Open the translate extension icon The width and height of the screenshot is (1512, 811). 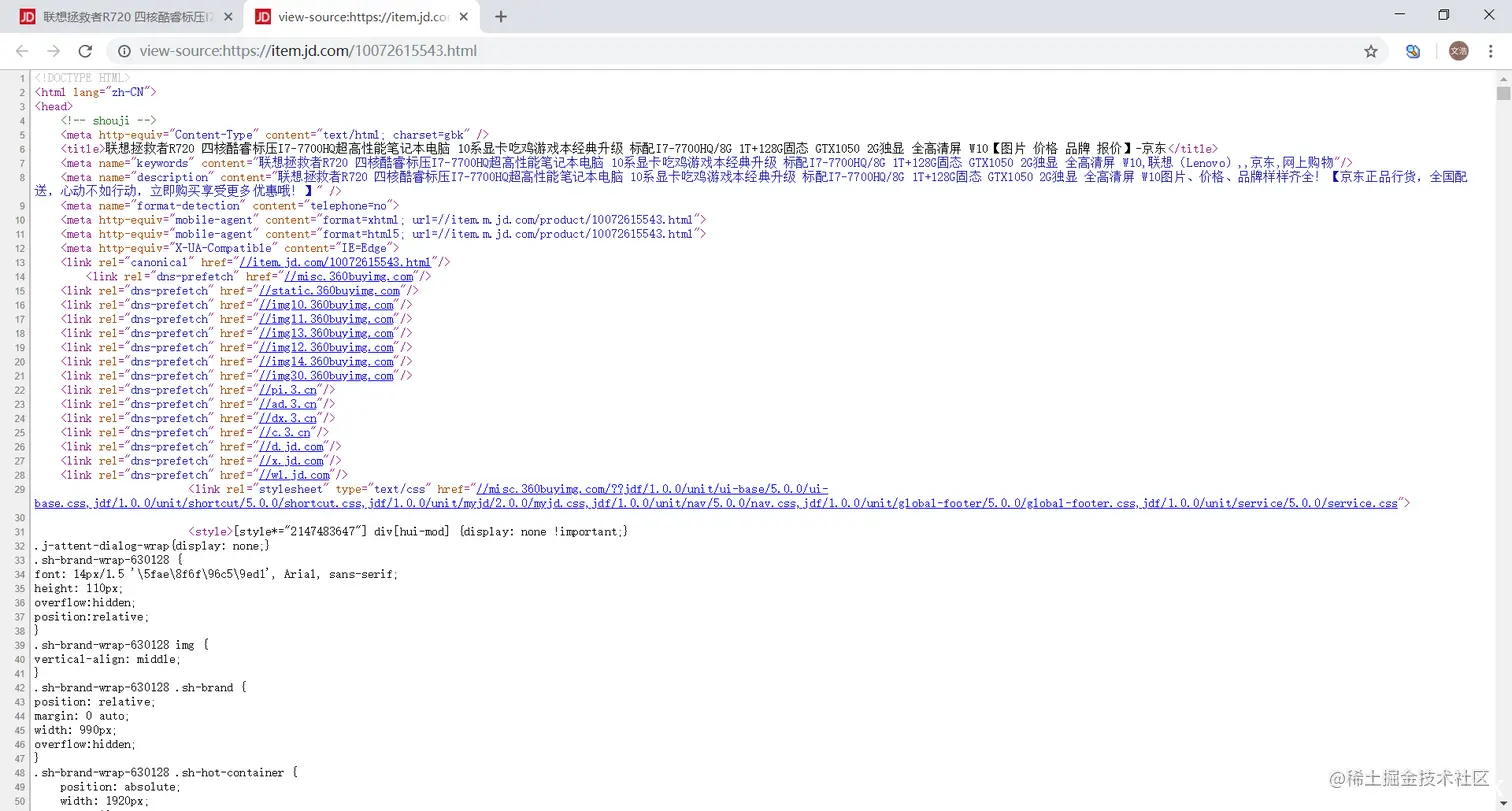coord(1413,51)
